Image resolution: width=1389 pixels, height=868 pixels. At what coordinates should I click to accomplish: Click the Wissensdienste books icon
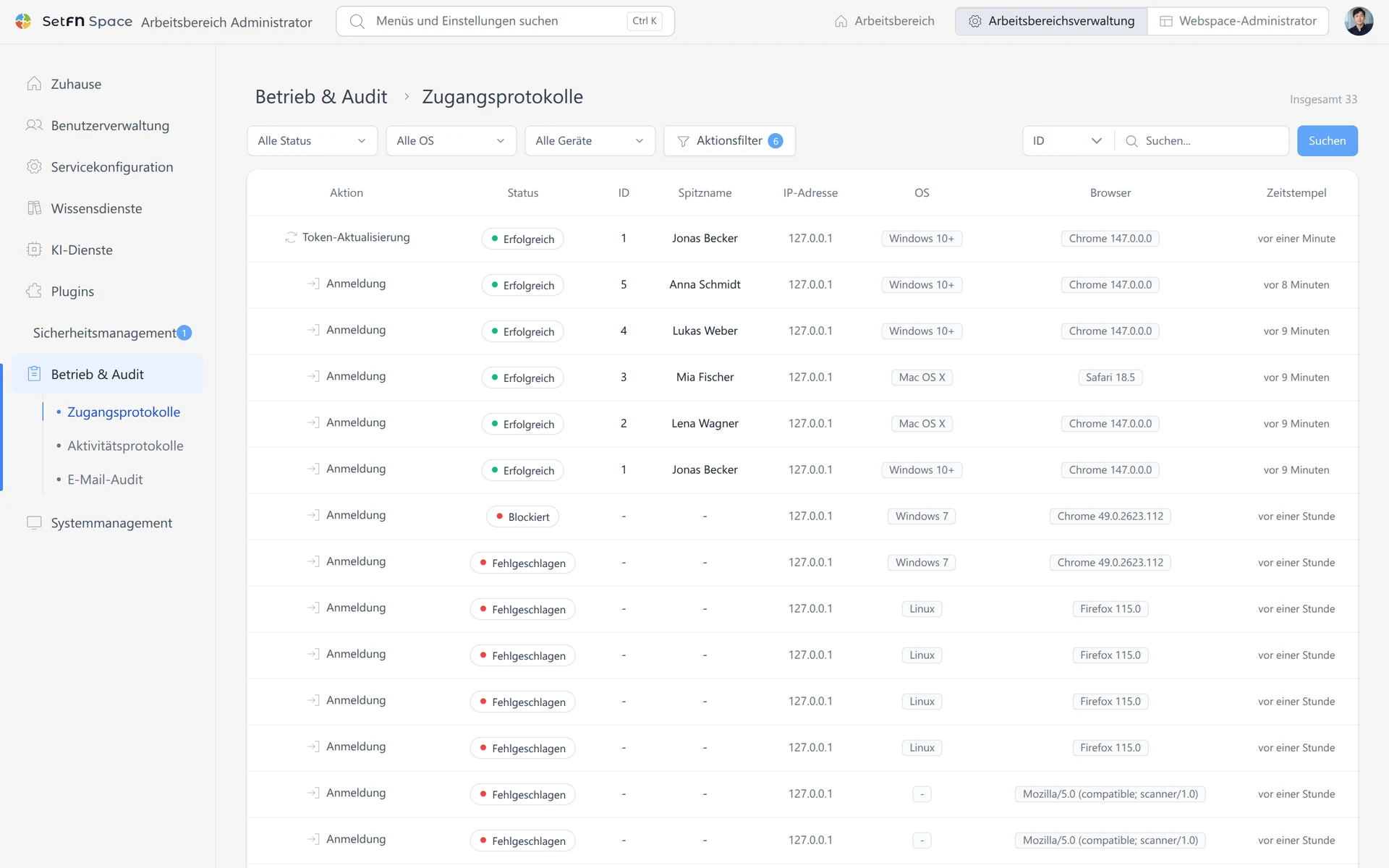pyautogui.click(x=34, y=208)
